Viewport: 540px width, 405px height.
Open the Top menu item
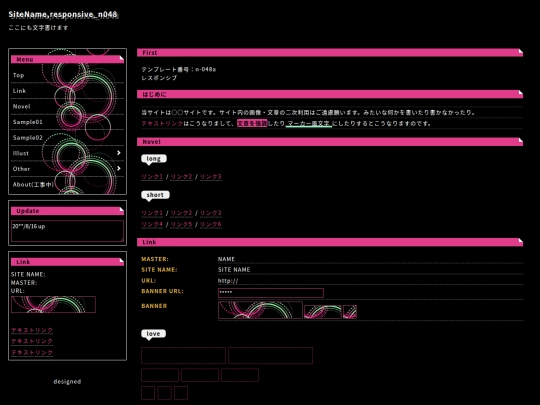point(67,75)
